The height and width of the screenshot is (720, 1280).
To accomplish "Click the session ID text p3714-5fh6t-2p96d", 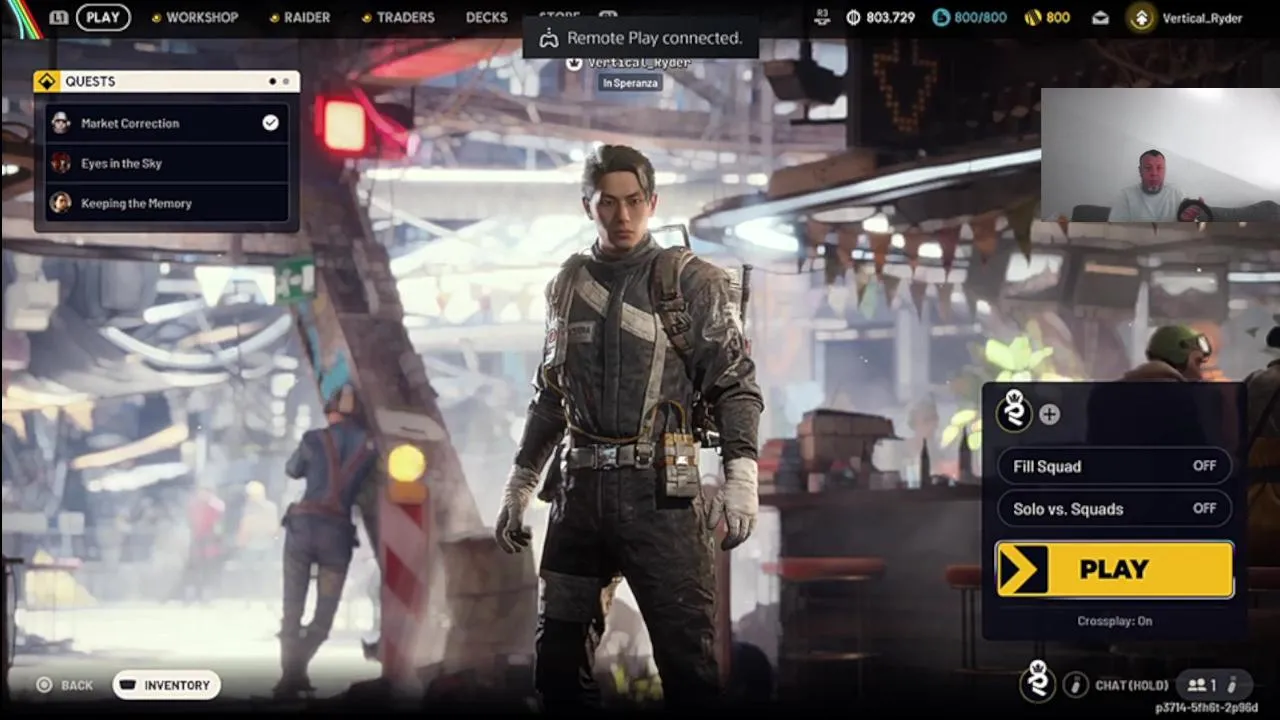I will (x=1206, y=708).
